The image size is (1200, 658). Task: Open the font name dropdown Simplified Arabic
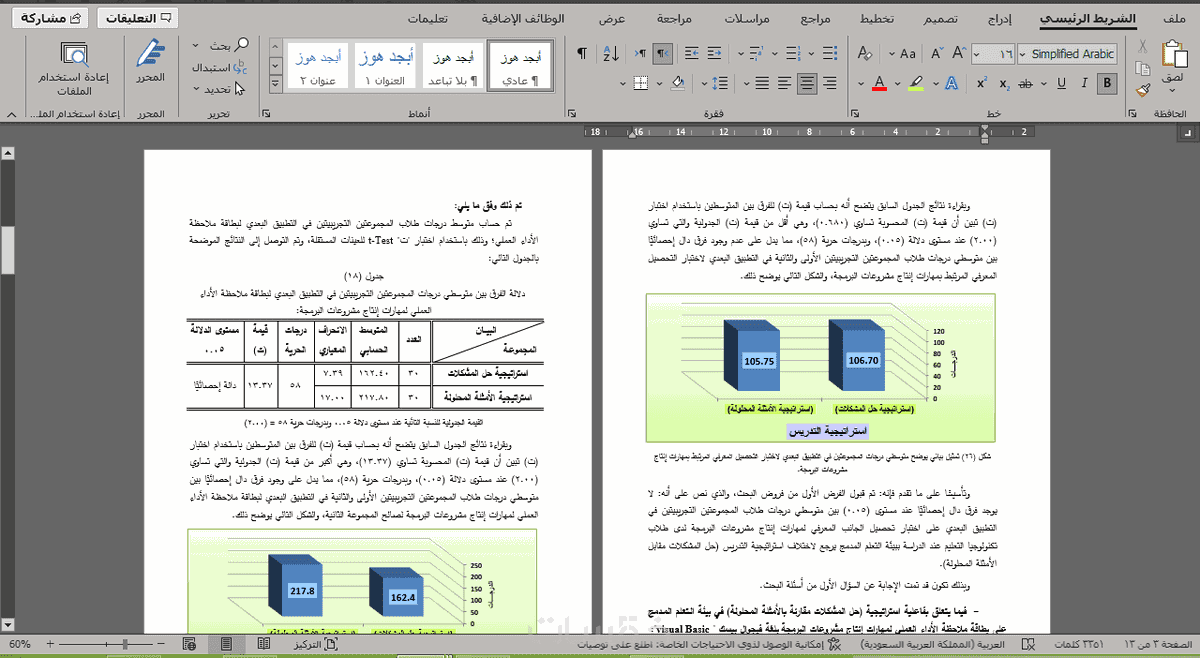[x=1022, y=54]
